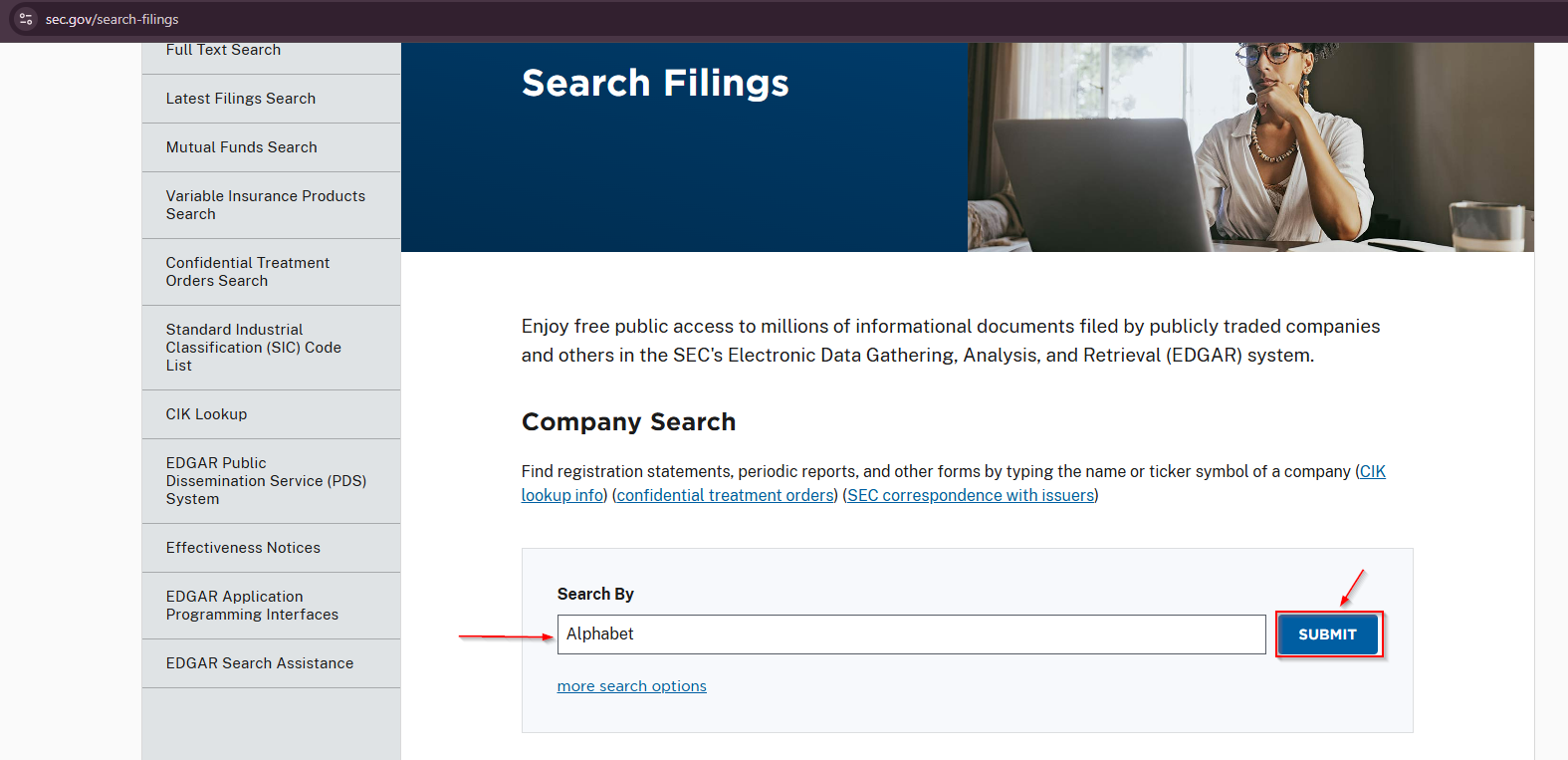Open Standard Industrial Classification Code List
This screenshot has width=1568, height=760.
tap(254, 348)
